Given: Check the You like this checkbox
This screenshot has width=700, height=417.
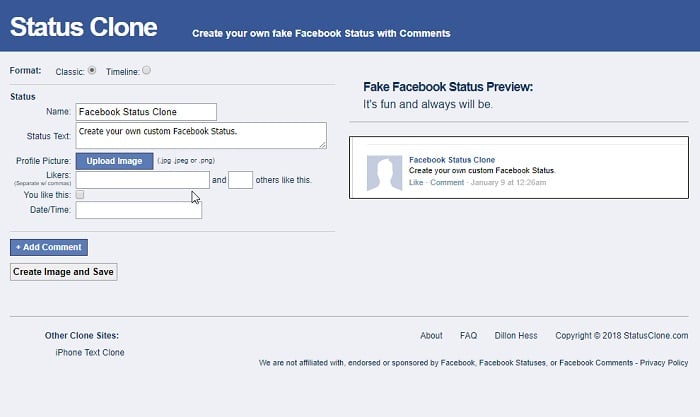Looking at the screenshot, I should [x=80, y=195].
